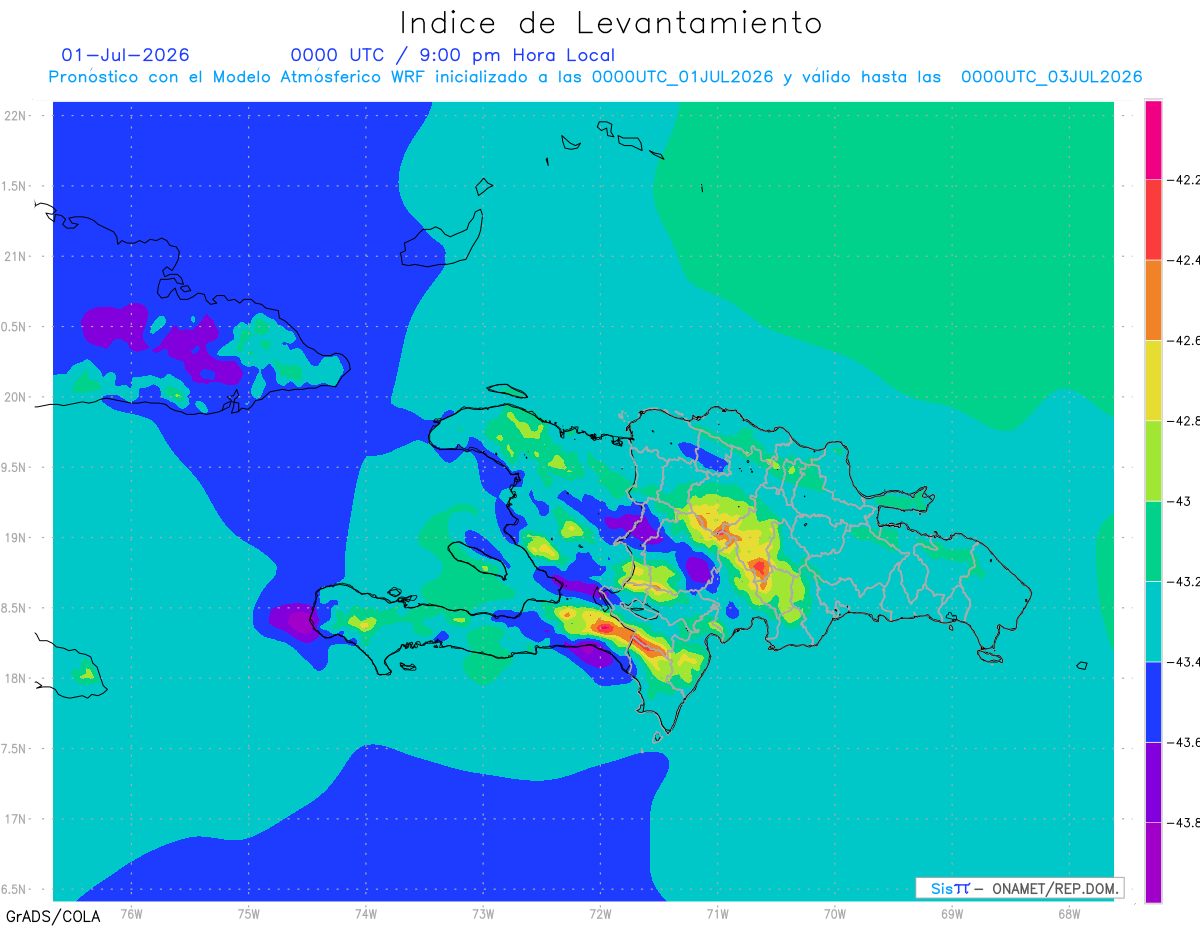Select the cyan legend swatch below -43.2
Image resolution: width=1200 pixels, height=927 pixels.
tap(1153, 621)
